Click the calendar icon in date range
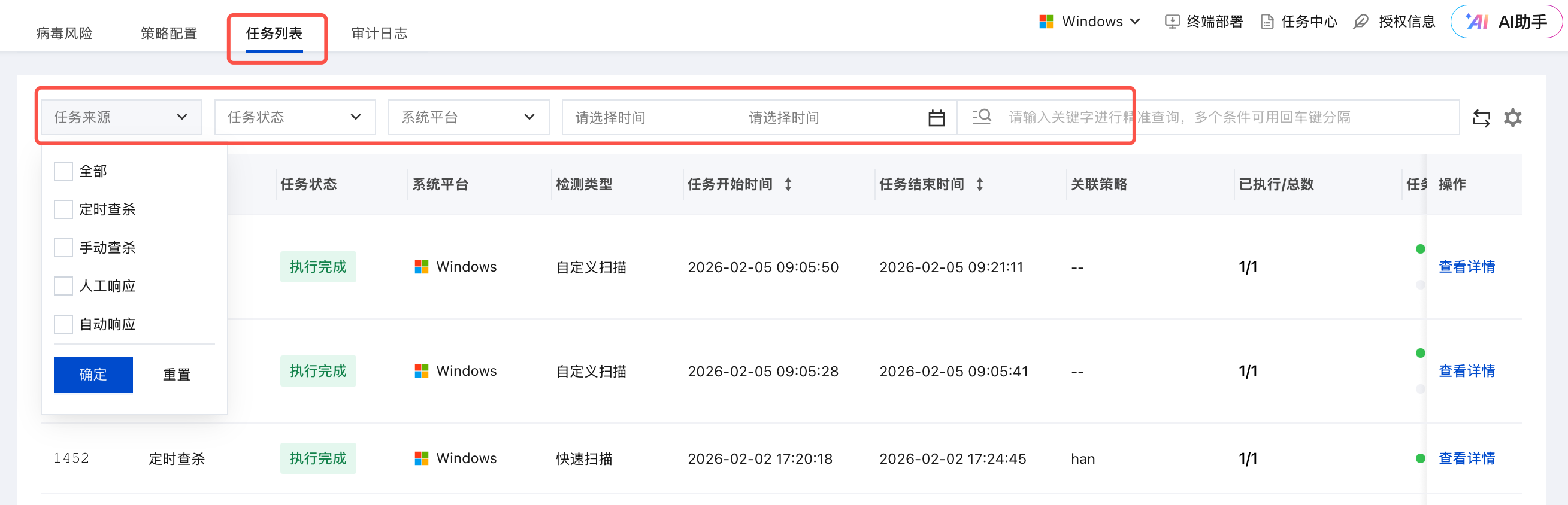1568x505 pixels. (x=936, y=117)
